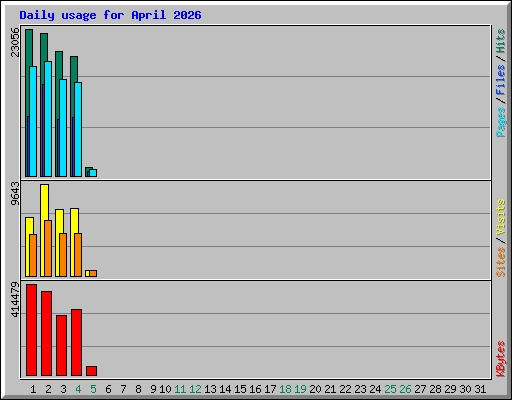Click day label 28 on the x-axis
Image resolution: width=512 pixels, height=400 pixels.
point(435,389)
